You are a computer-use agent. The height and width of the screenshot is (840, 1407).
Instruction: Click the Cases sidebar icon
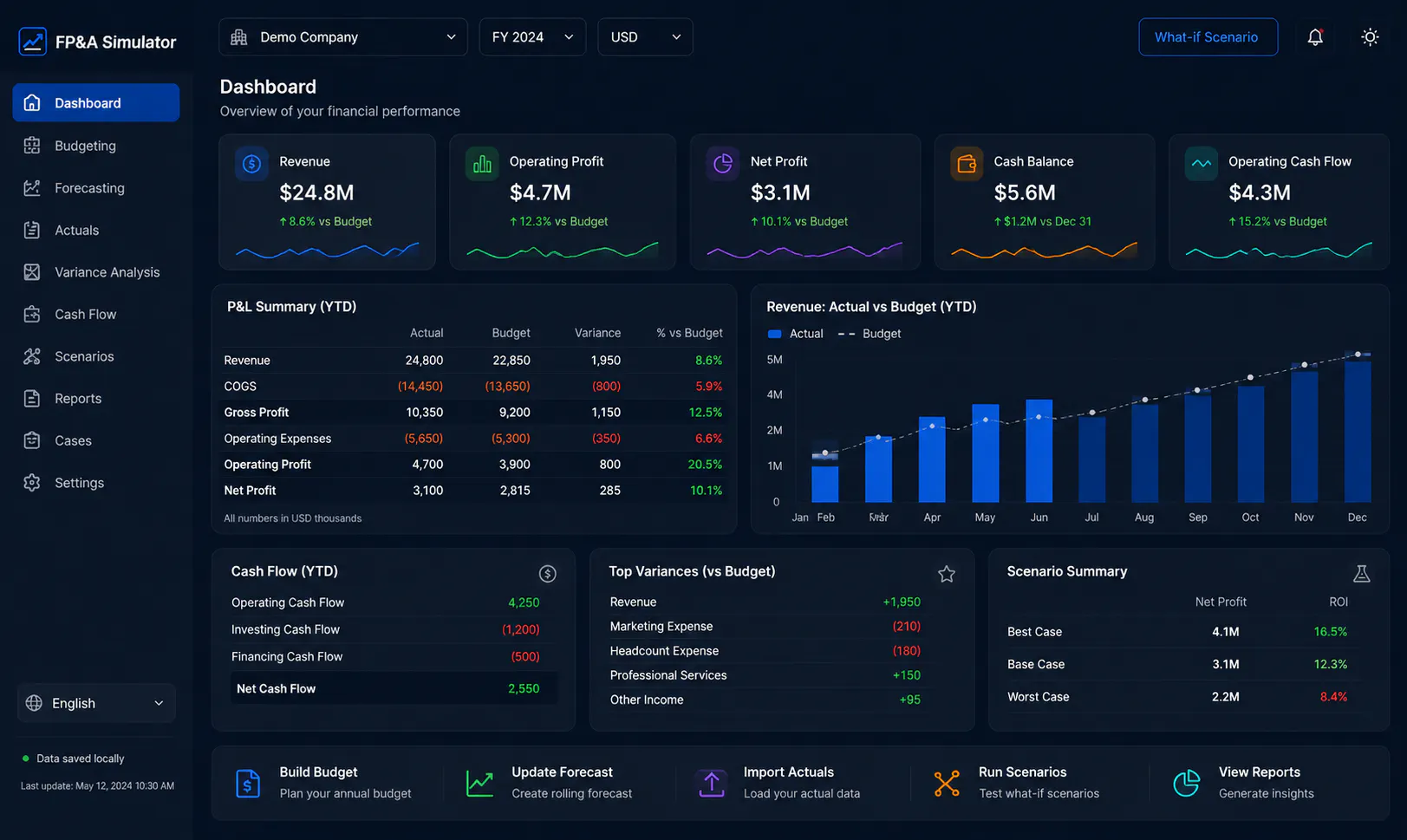click(32, 440)
